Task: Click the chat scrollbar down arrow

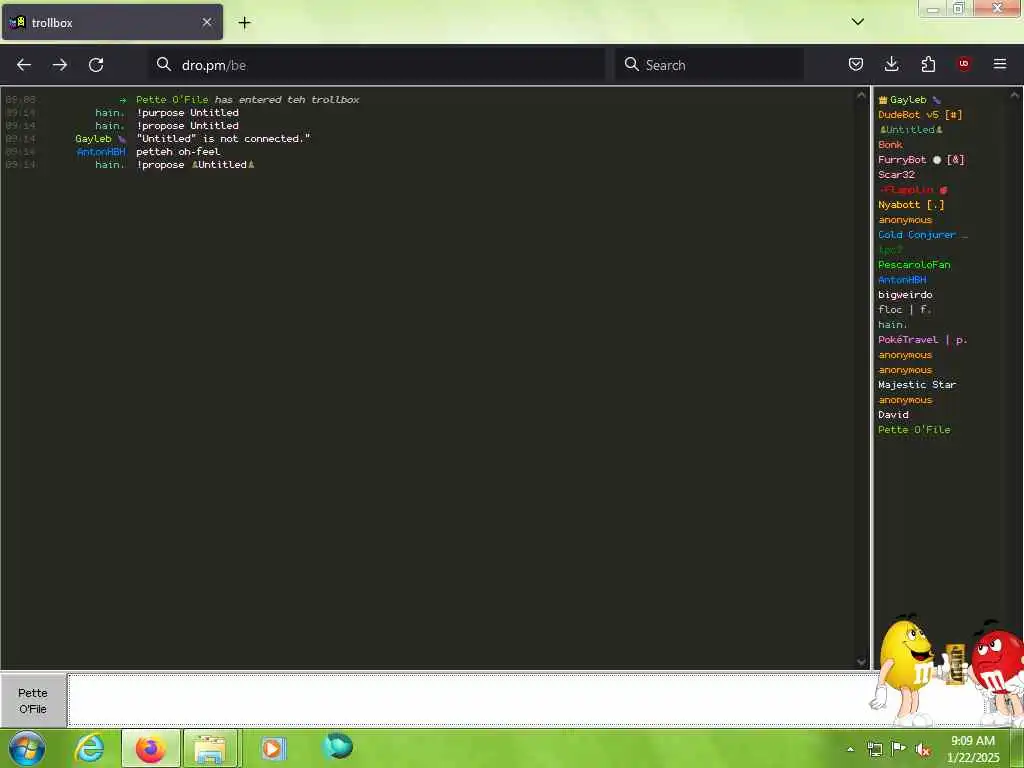Action: coord(861,662)
